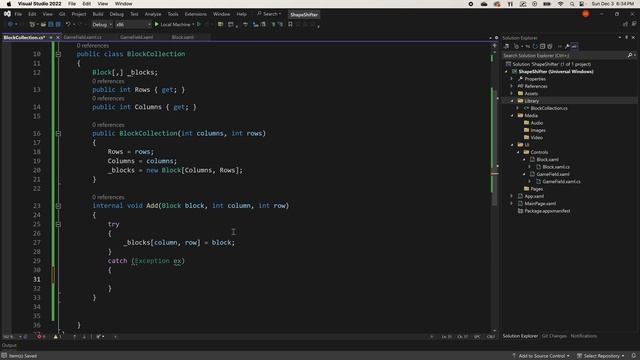640x360 pixels.
Task: Expand the Properties node
Action: (x=512, y=79)
